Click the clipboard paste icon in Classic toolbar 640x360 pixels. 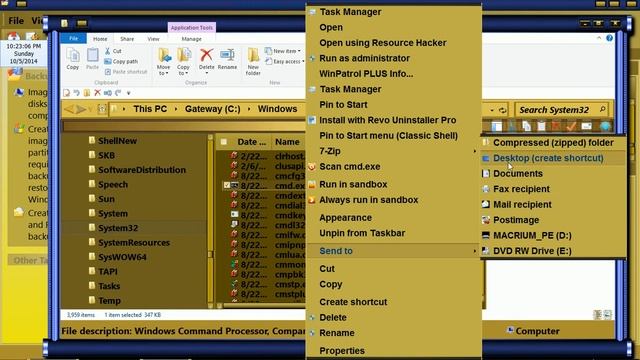pyautogui.click(x=541, y=126)
